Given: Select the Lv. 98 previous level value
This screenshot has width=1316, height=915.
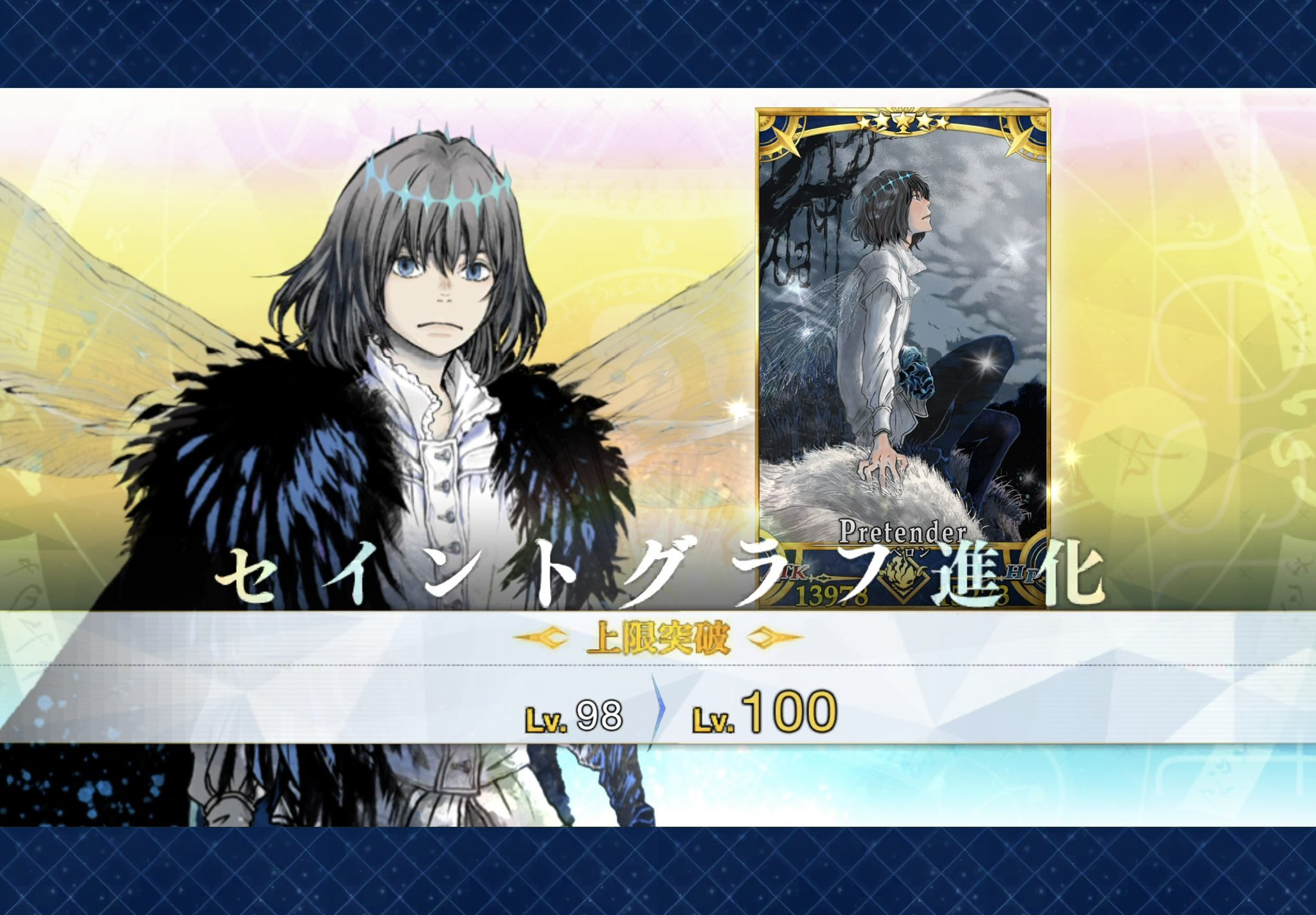Looking at the screenshot, I should point(574,716).
